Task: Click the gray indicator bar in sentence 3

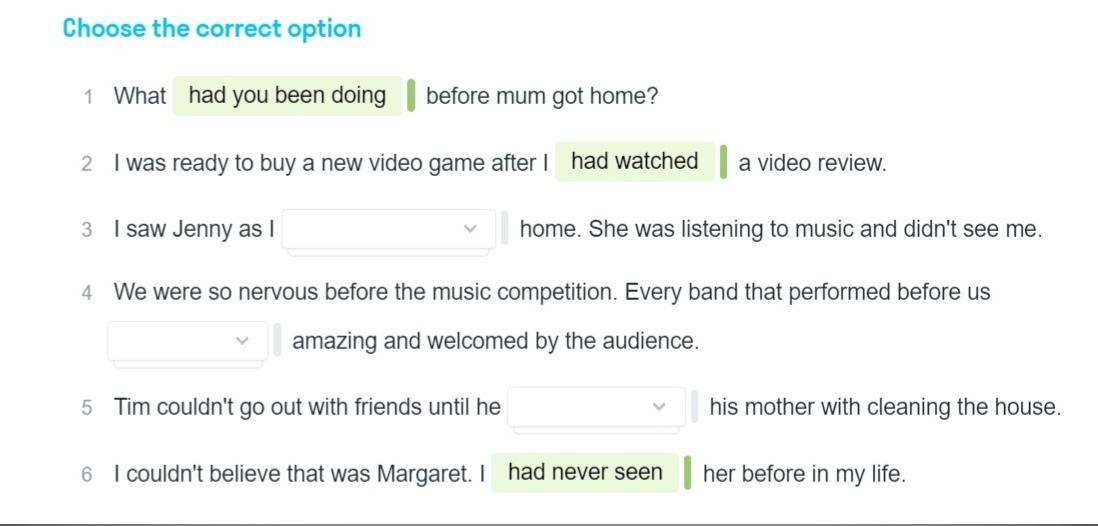Action: pos(505,229)
